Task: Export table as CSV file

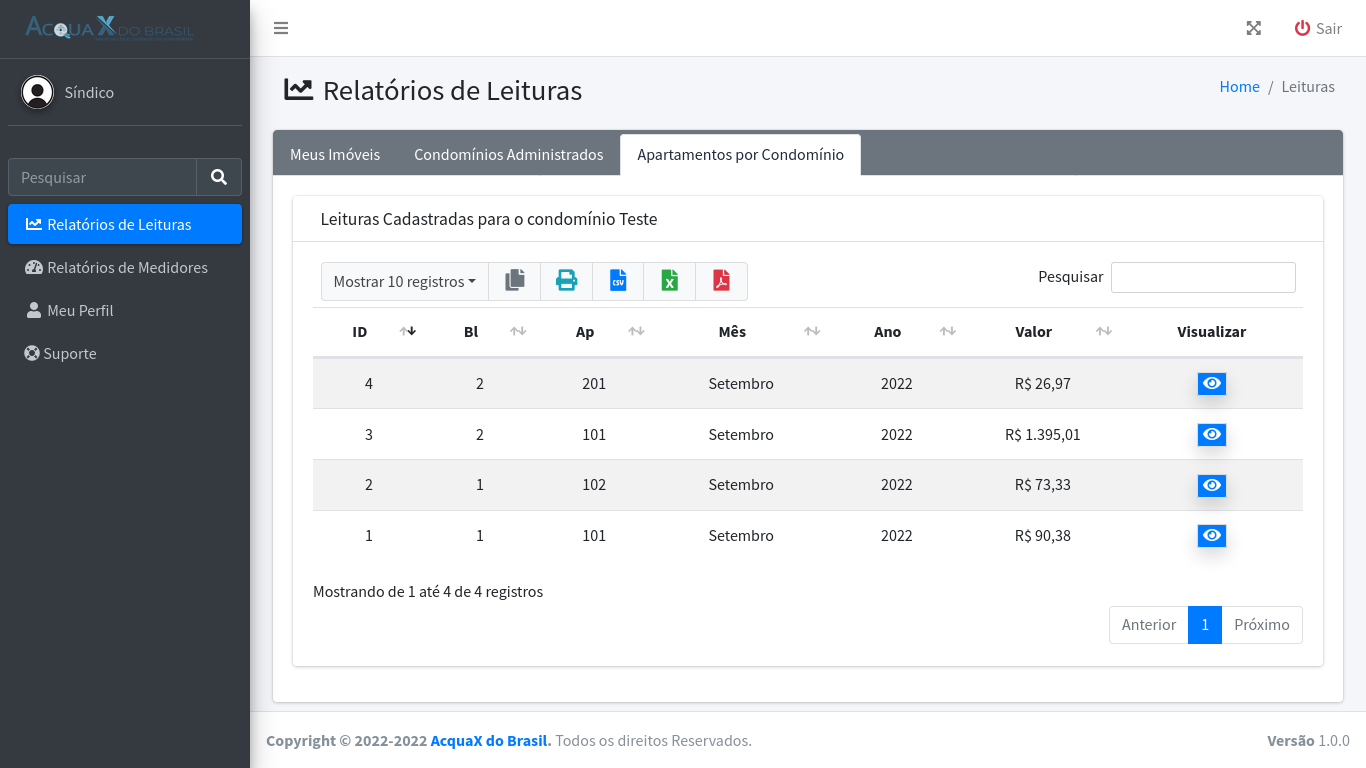Action: [618, 281]
